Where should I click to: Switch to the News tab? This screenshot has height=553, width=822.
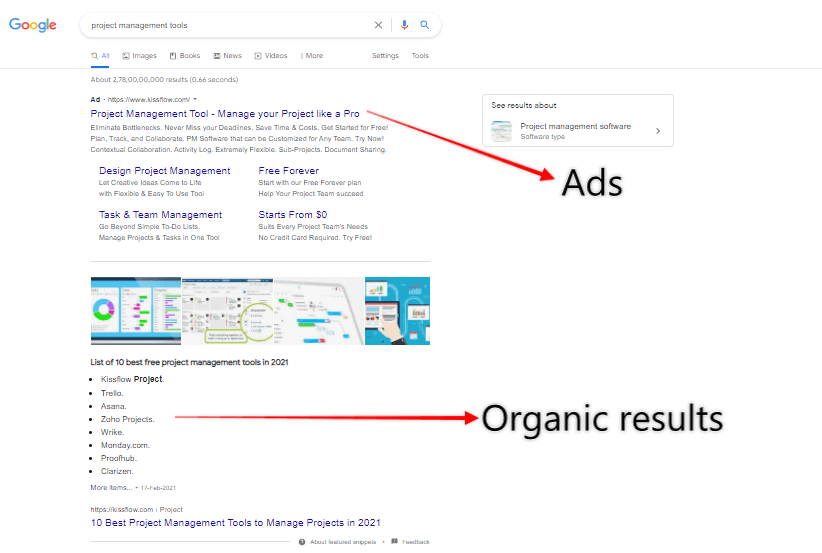pos(228,56)
